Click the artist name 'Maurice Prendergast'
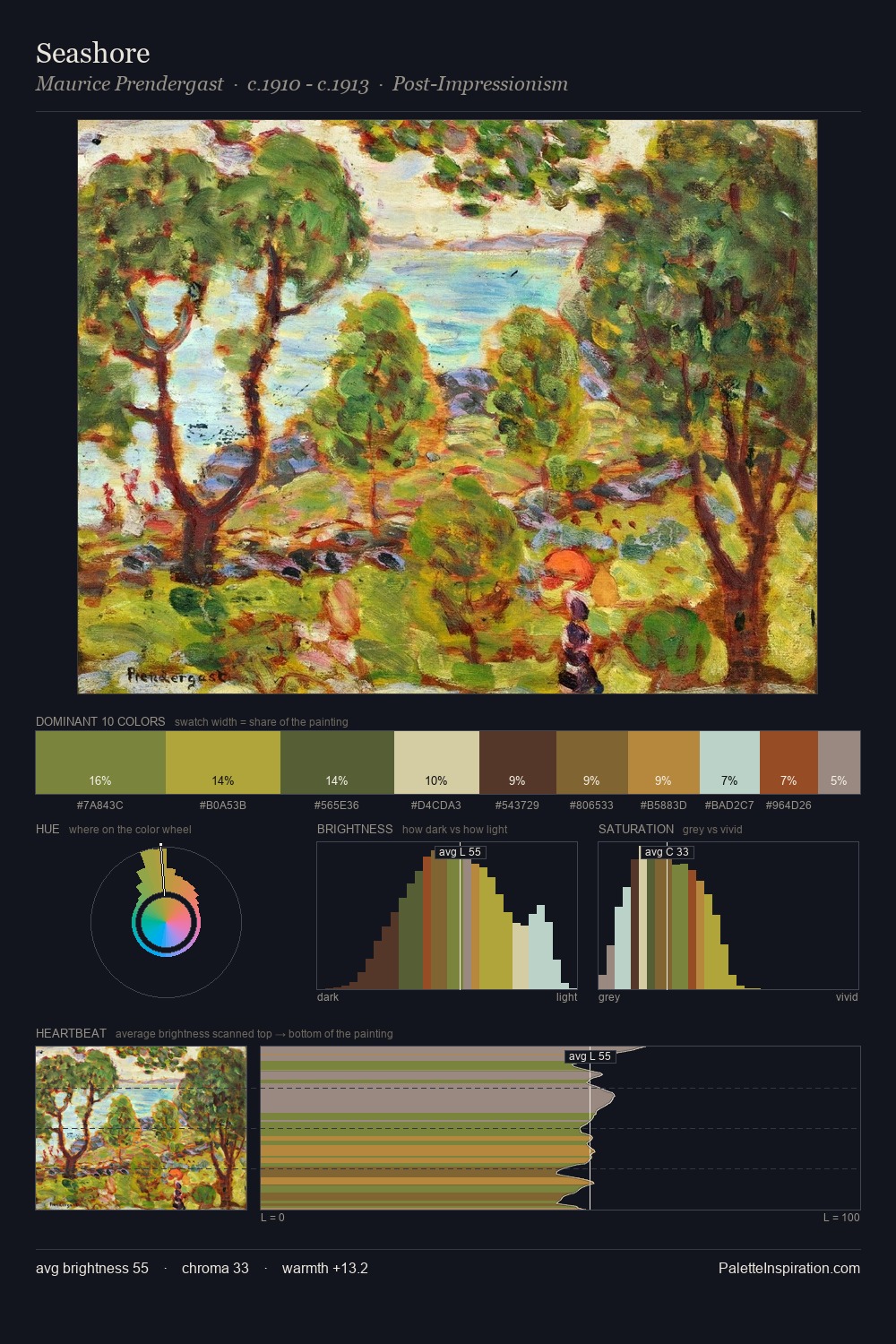Image resolution: width=896 pixels, height=1344 pixels. point(129,84)
